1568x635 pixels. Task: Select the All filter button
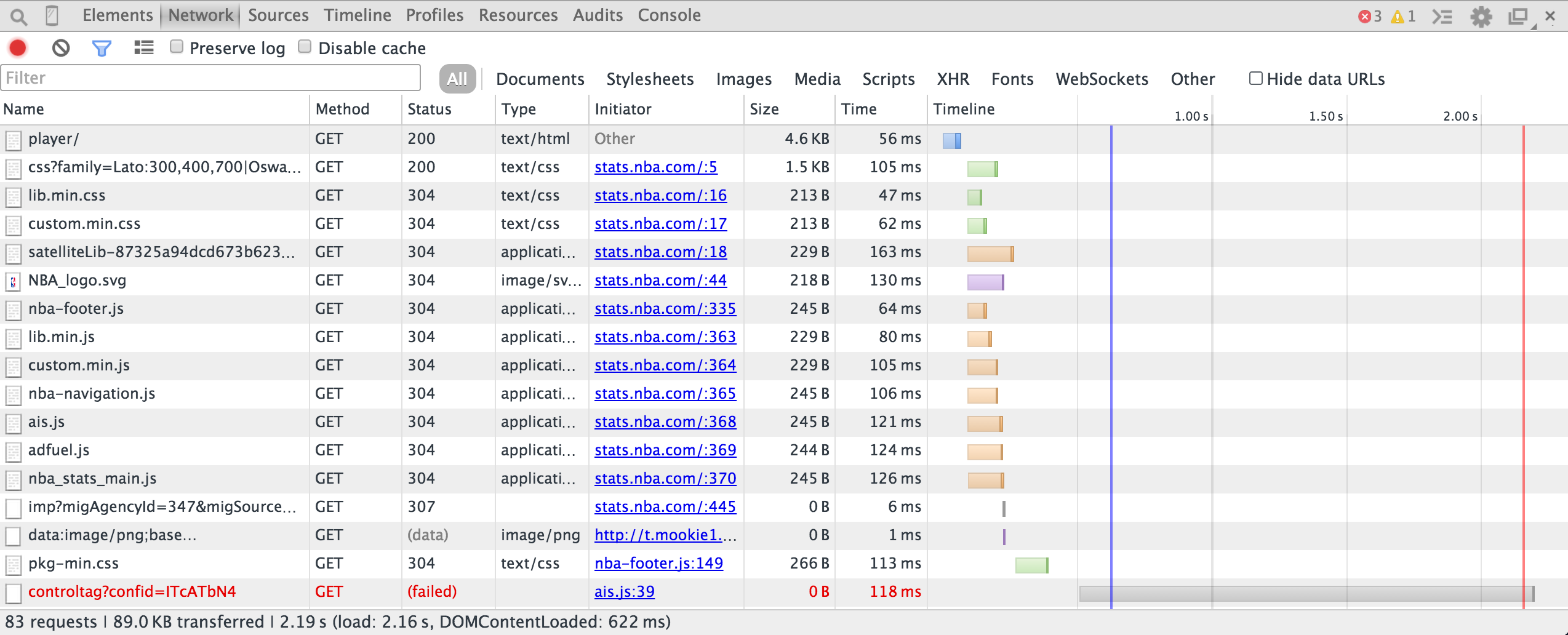pyautogui.click(x=457, y=79)
